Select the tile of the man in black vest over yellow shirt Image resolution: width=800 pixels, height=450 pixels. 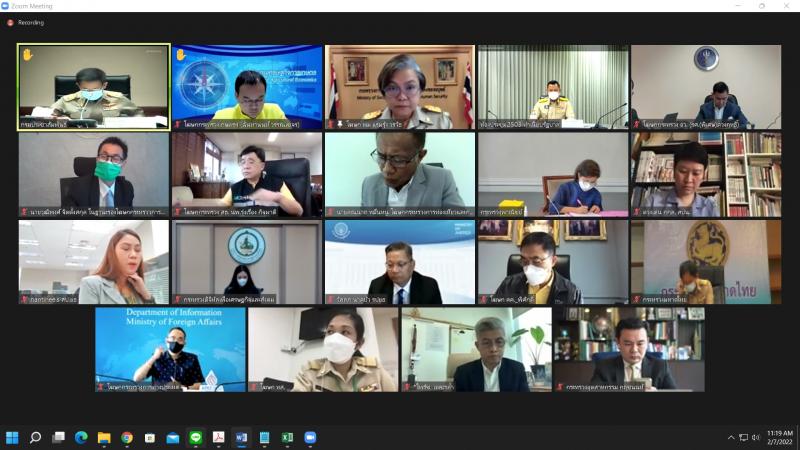pyautogui.click(x=247, y=174)
